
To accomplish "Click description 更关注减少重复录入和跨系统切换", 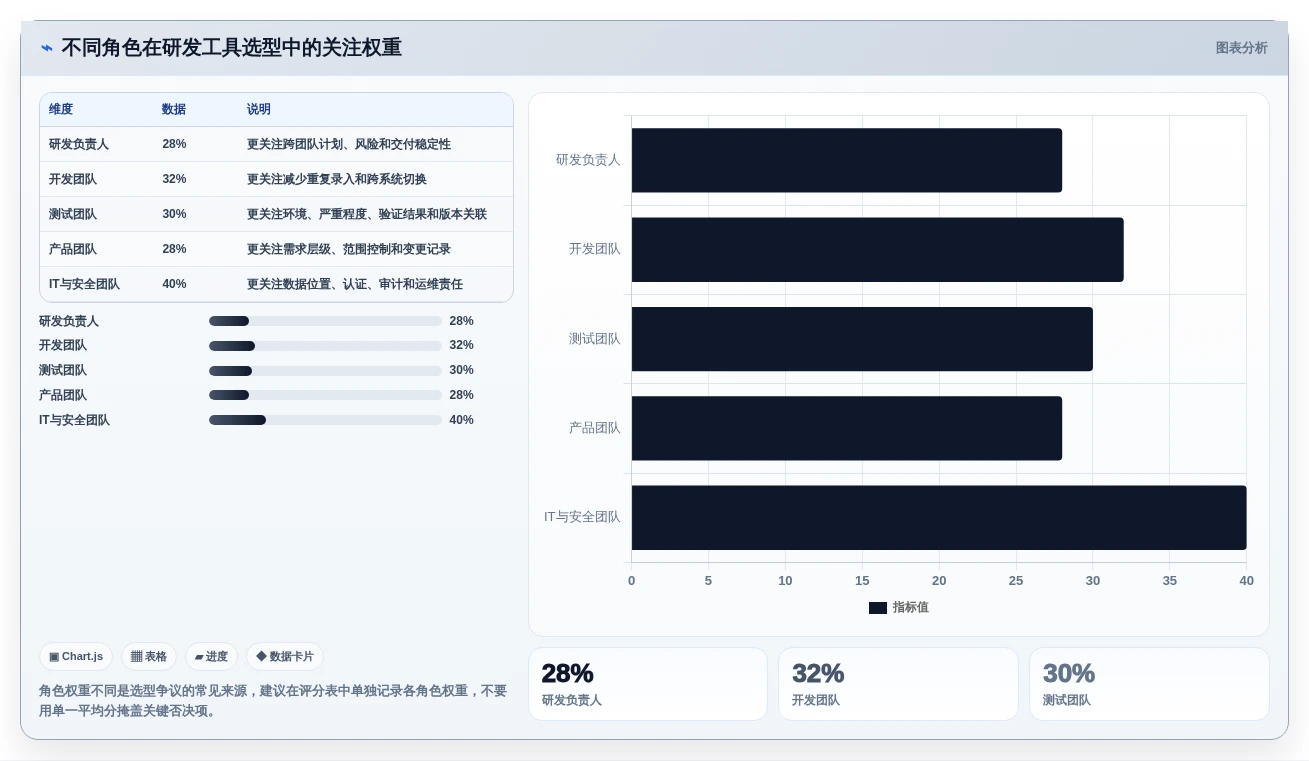I will coord(337,179).
